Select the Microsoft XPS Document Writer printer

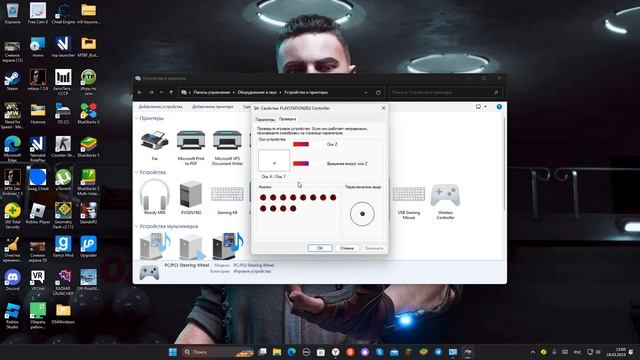227,148
